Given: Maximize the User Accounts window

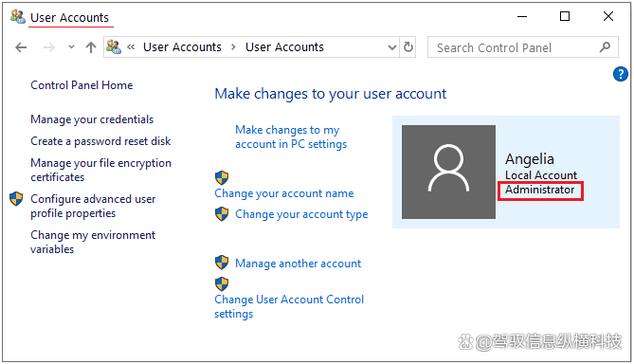Looking at the screenshot, I should pos(565,17).
